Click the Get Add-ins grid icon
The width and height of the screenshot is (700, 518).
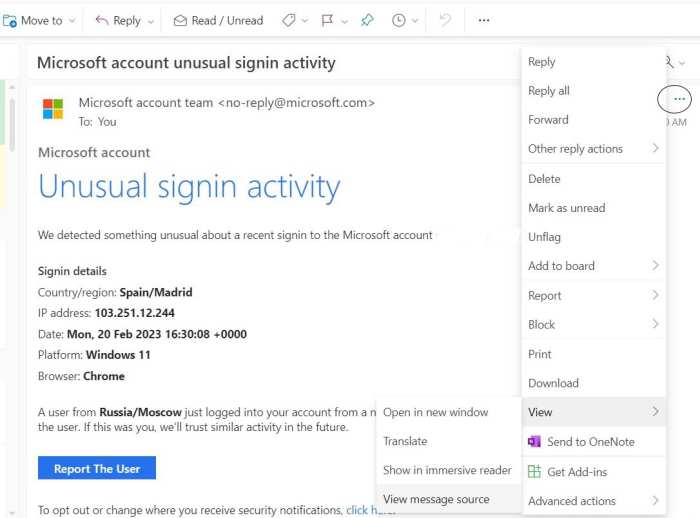(x=534, y=472)
